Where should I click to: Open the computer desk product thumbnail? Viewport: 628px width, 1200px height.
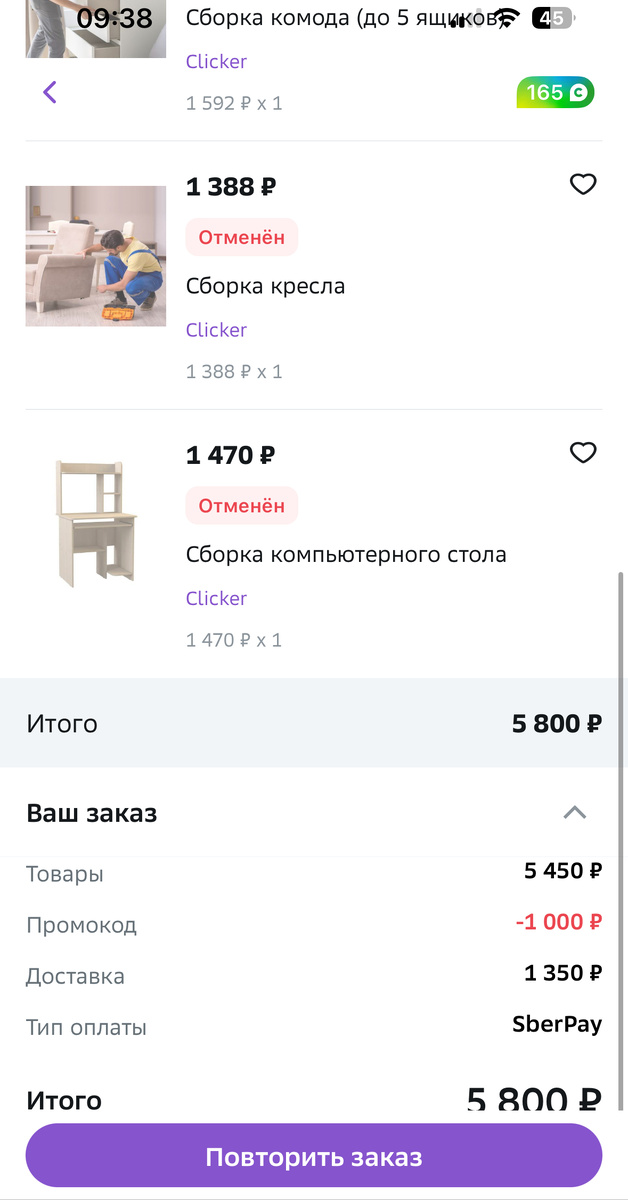[95, 521]
